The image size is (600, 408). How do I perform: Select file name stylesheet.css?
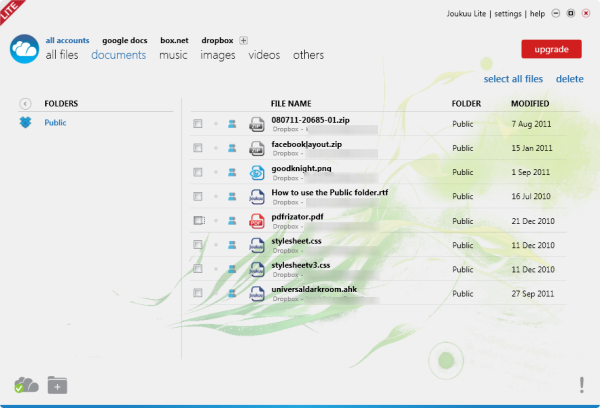(x=296, y=241)
